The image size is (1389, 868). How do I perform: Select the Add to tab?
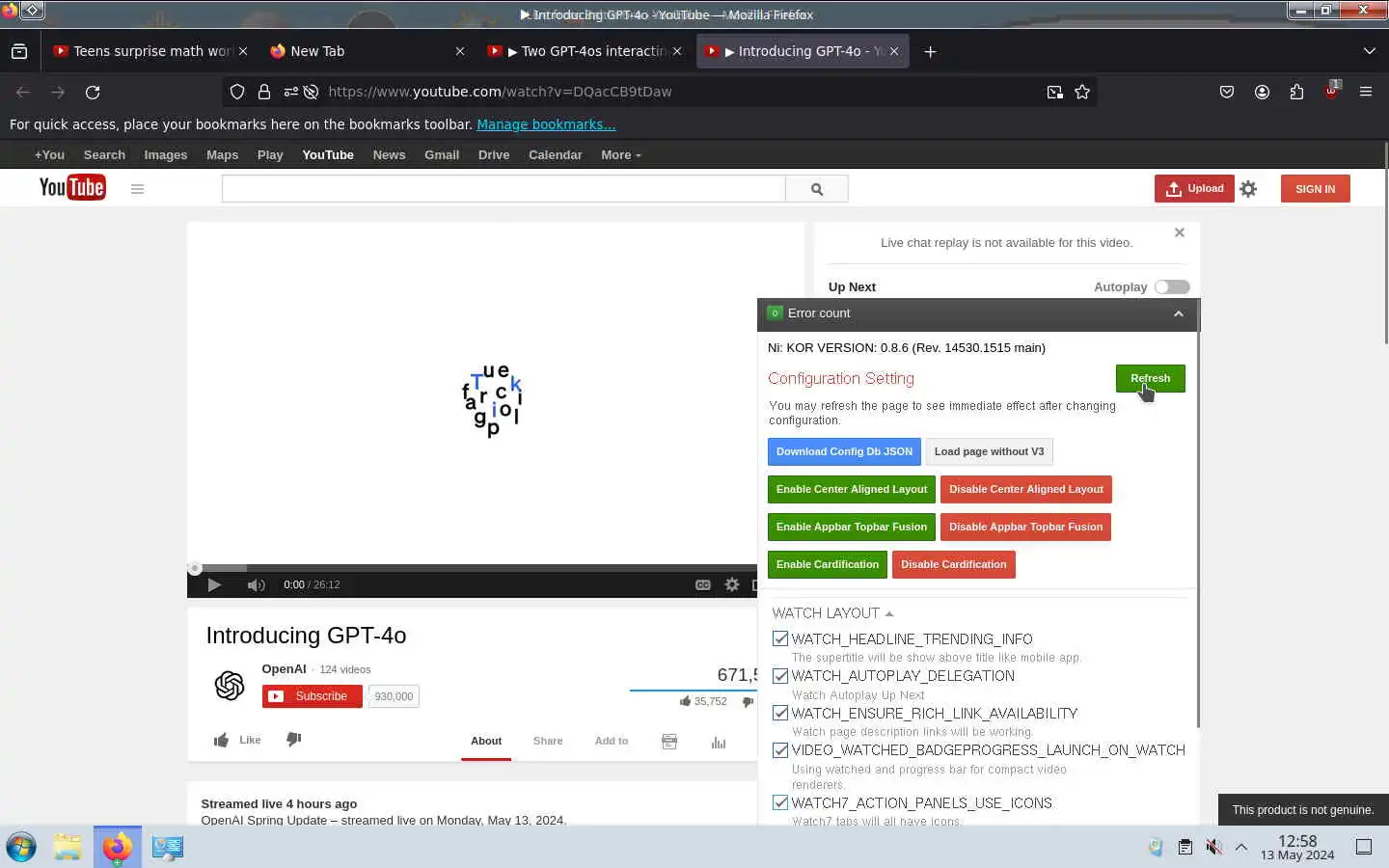pos(612,741)
